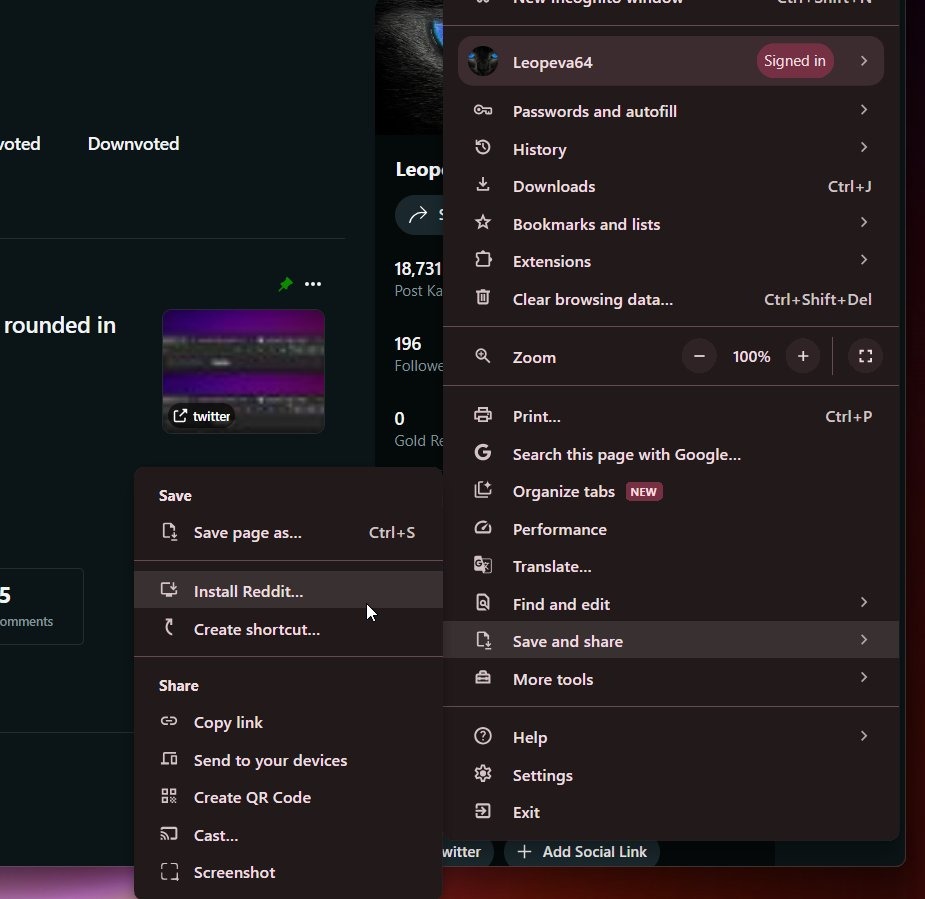Click the Settings gear icon
925x899 pixels.
pos(483,773)
